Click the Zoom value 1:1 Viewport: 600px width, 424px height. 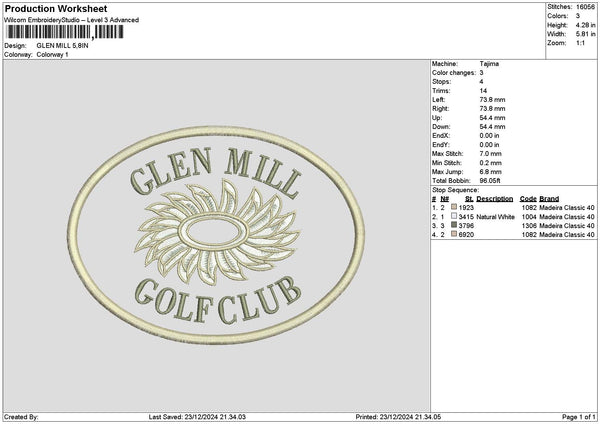(580, 43)
